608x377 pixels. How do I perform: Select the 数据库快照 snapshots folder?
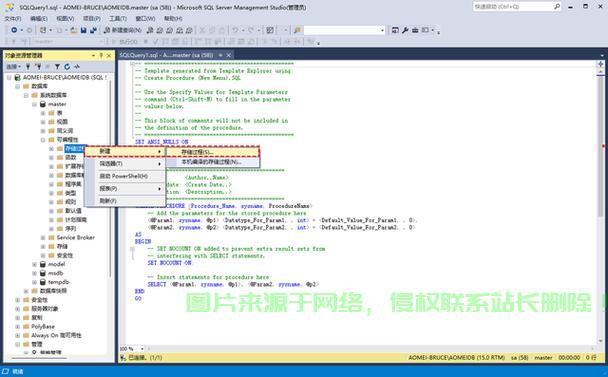coord(53,291)
